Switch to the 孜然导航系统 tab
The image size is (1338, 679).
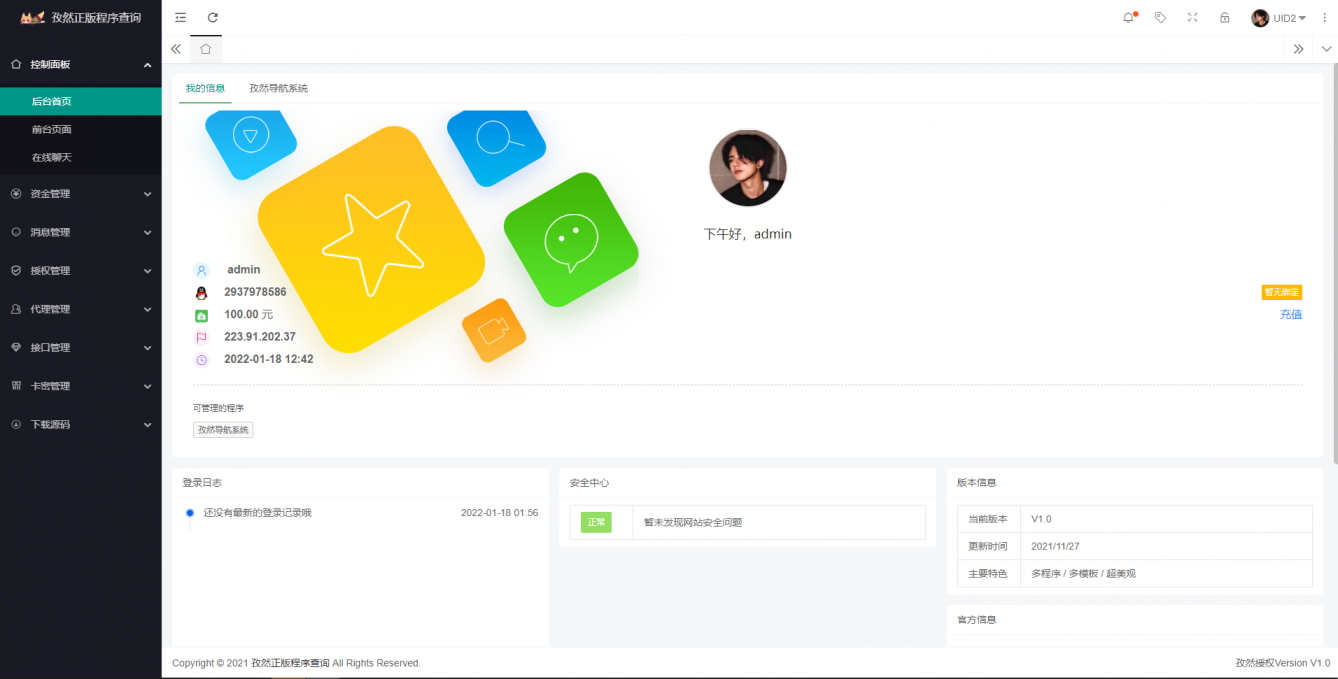[281, 88]
